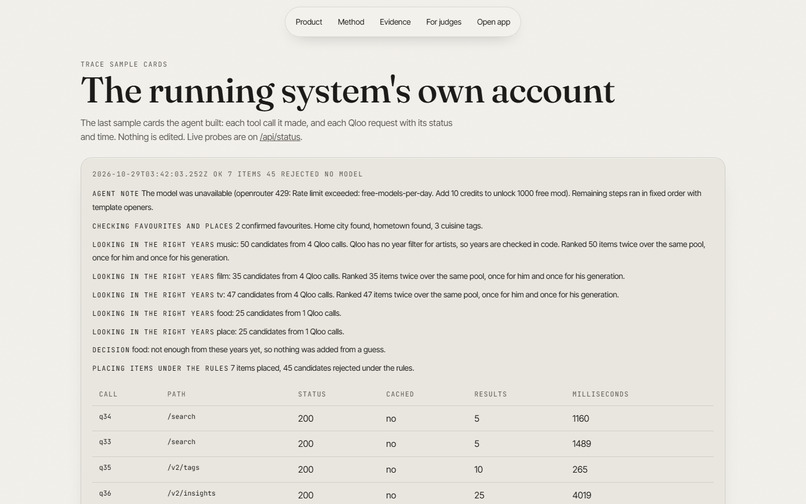Open the Product nav item
The height and width of the screenshot is (504, 806).
point(308,22)
